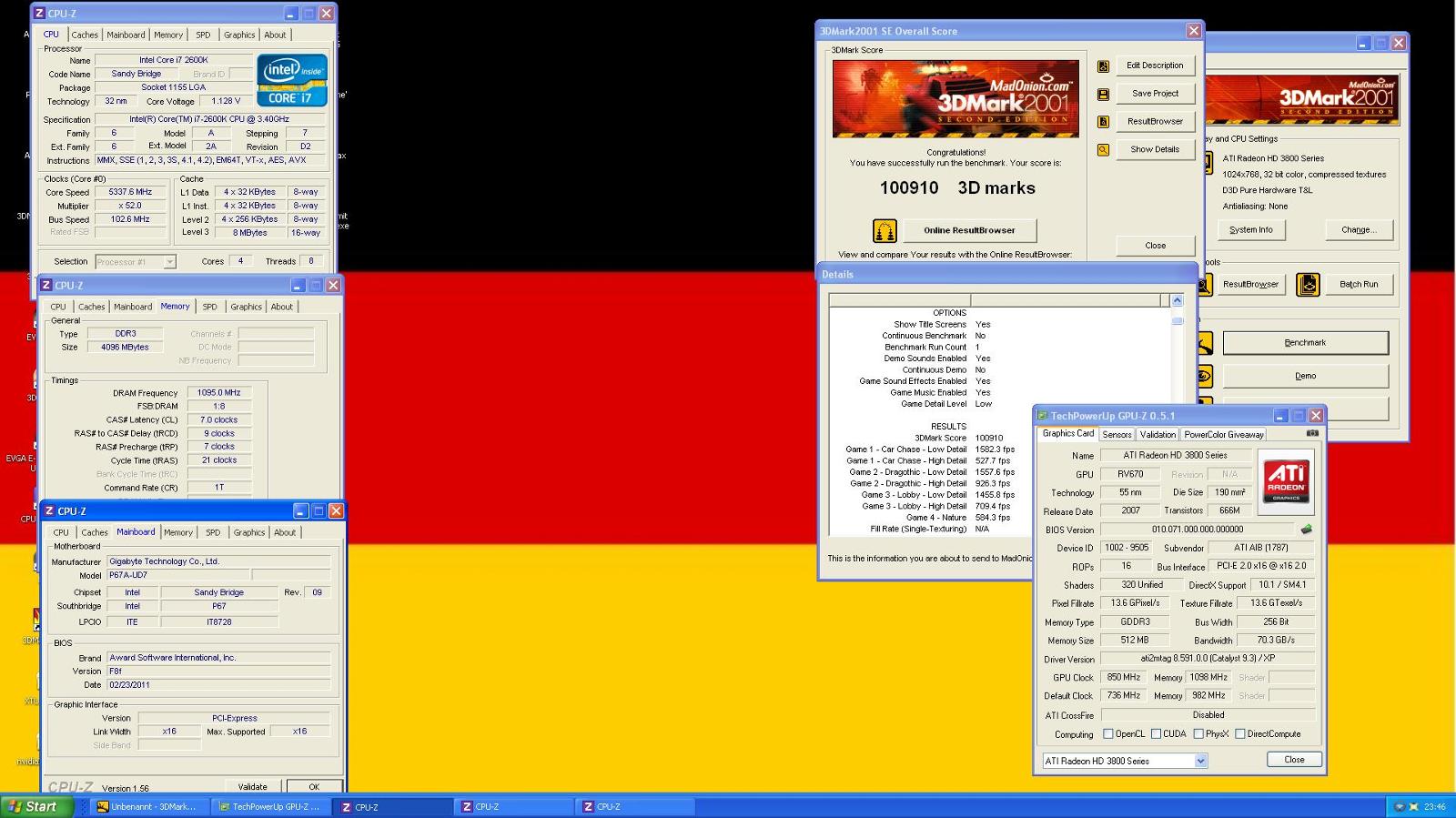Click the Demo button in 3DMark
The height and width of the screenshot is (818, 1456).
coord(1305,376)
